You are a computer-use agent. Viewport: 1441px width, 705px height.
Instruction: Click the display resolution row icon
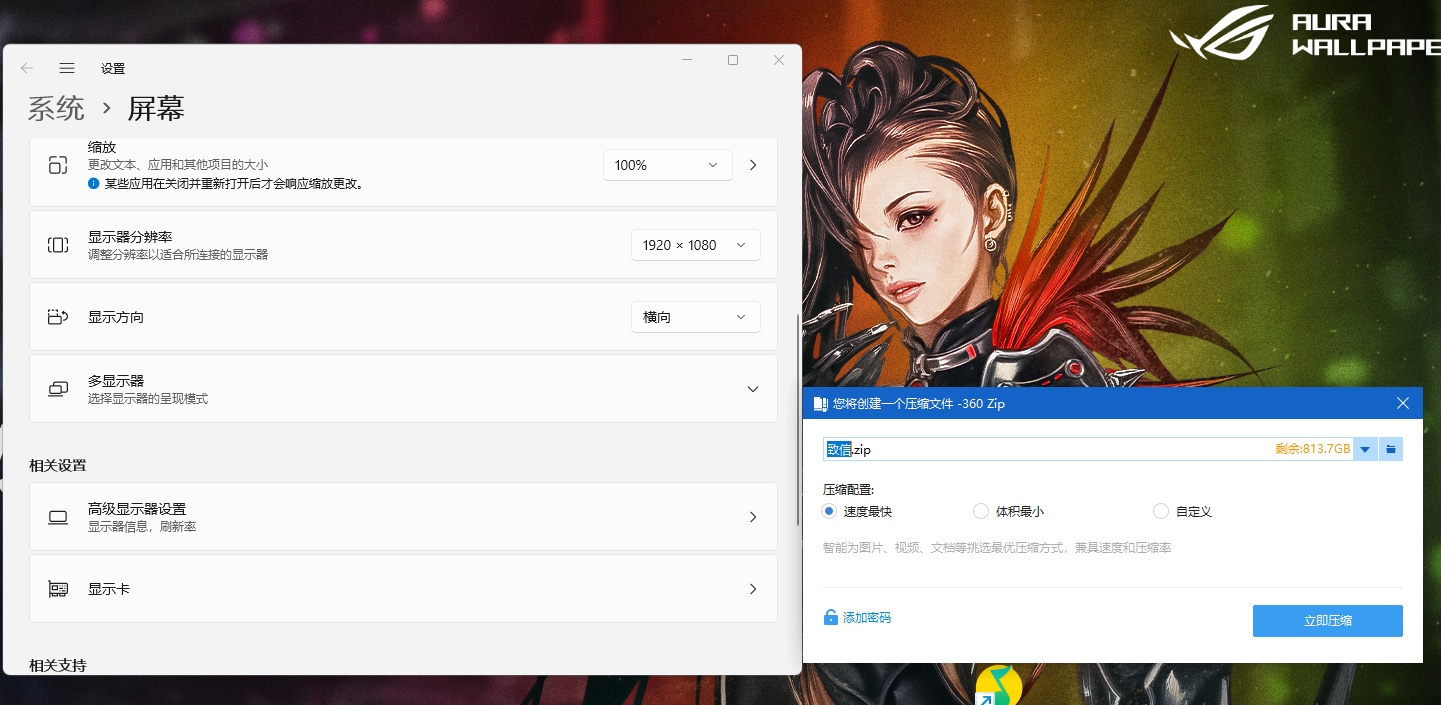tap(58, 245)
